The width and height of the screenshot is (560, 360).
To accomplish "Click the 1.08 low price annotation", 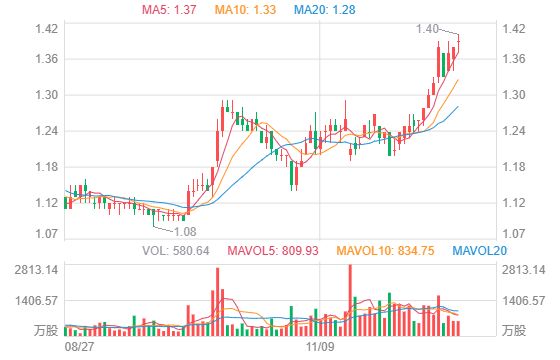I will [x=185, y=232].
